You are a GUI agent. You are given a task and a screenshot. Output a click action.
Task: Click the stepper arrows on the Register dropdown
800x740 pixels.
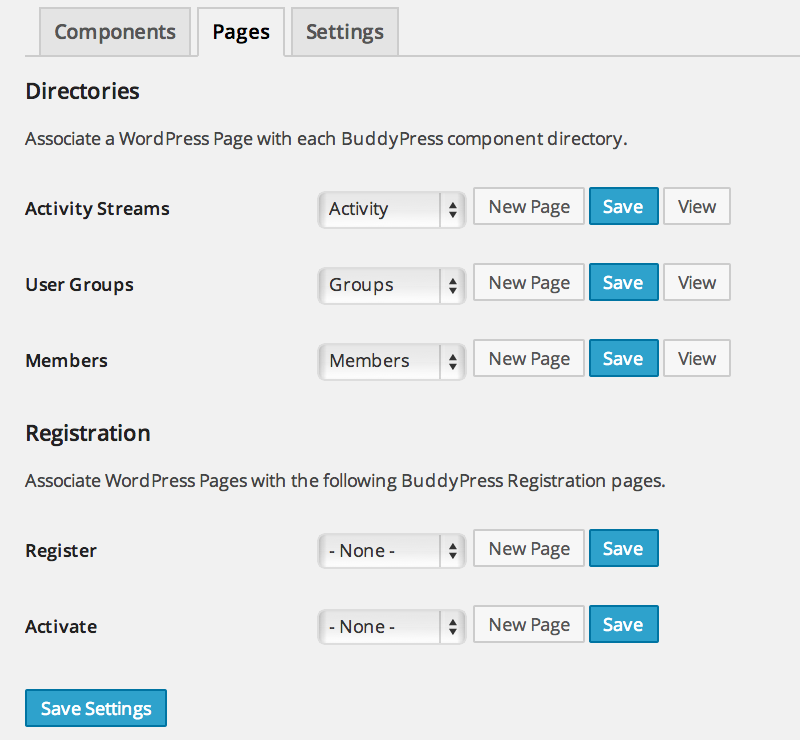click(452, 550)
